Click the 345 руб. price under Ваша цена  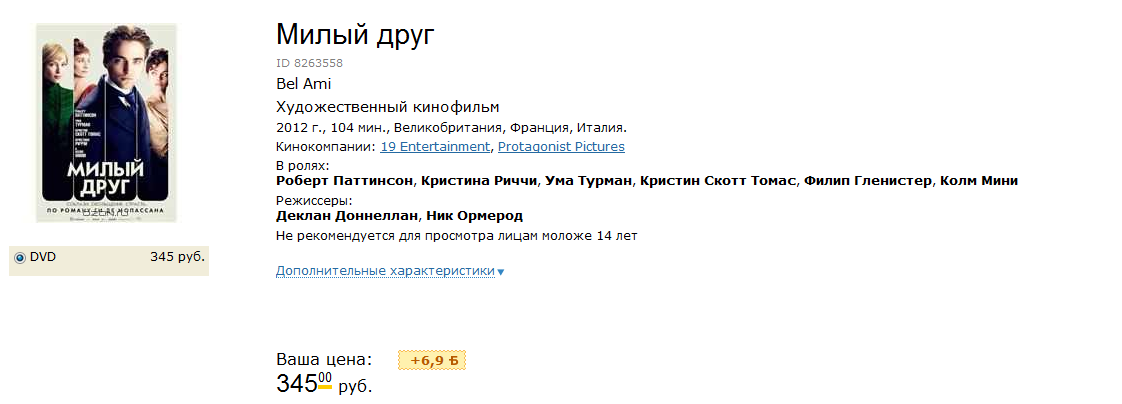point(322,384)
